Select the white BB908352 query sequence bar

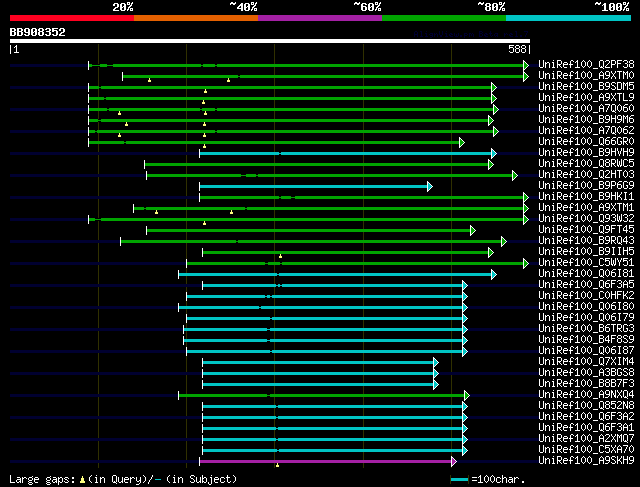(270, 41)
